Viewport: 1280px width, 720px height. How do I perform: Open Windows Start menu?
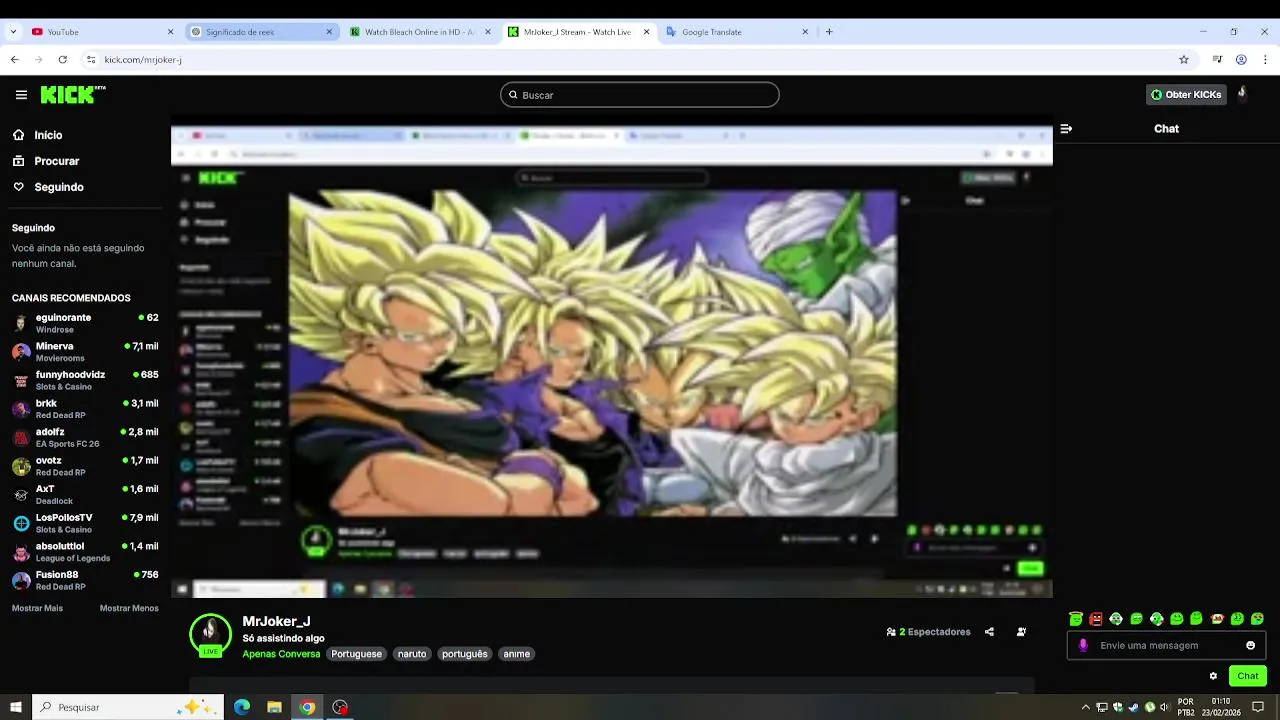coord(16,707)
